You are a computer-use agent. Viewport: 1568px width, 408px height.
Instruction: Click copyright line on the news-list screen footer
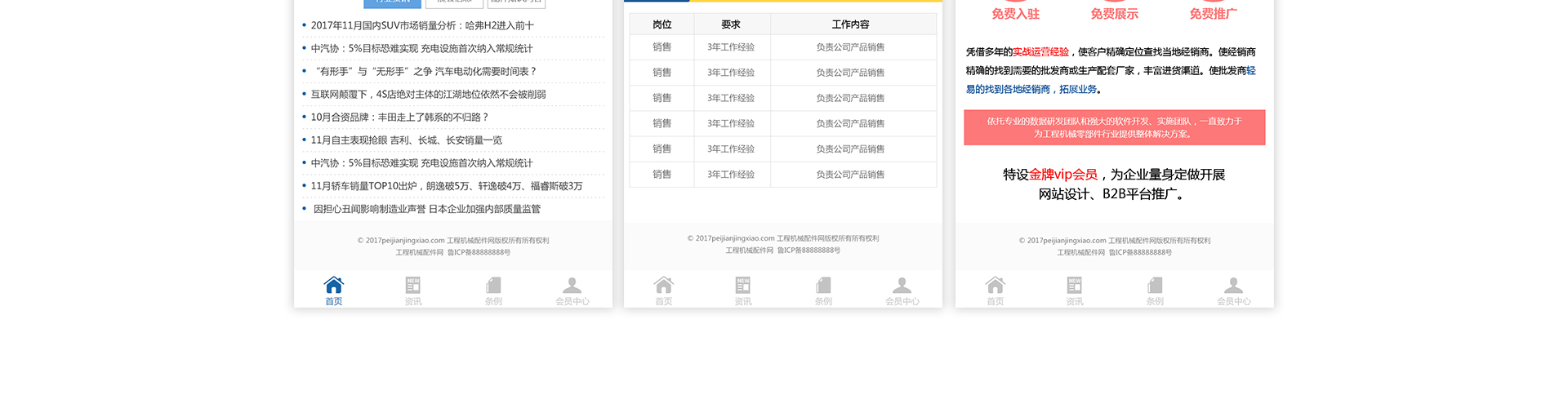[453, 240]
